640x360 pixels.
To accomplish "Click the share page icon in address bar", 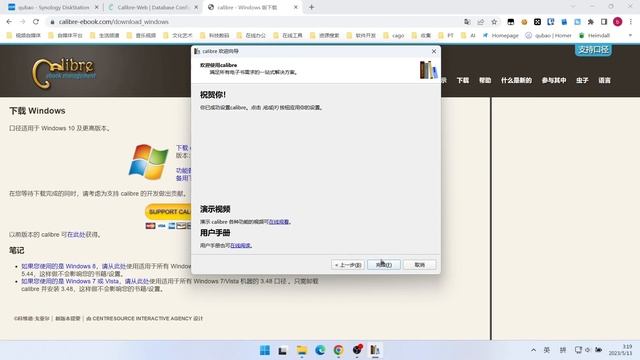I will tap(481, 22).
